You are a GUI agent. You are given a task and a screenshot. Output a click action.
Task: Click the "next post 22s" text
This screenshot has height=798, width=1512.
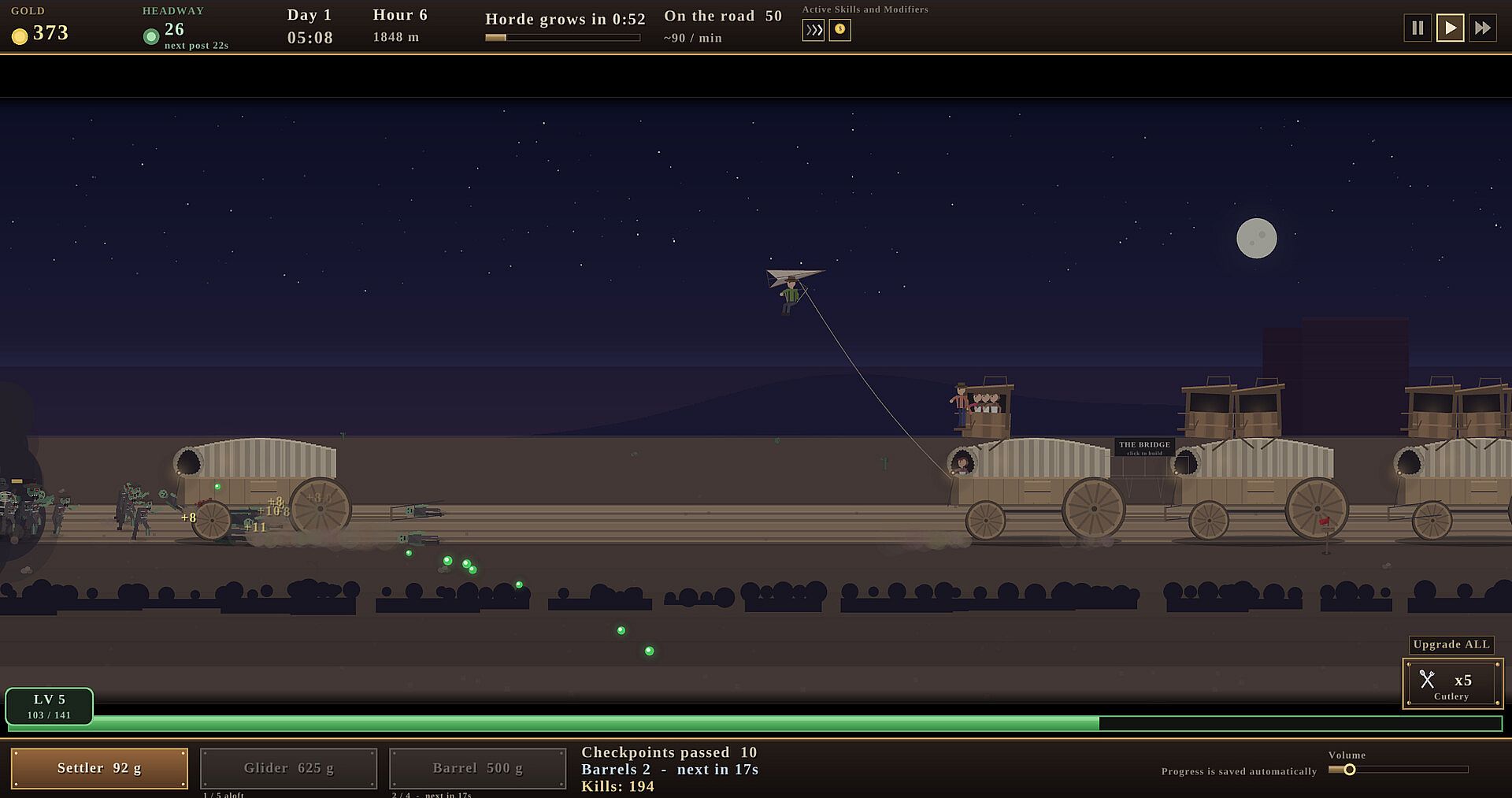196,46
